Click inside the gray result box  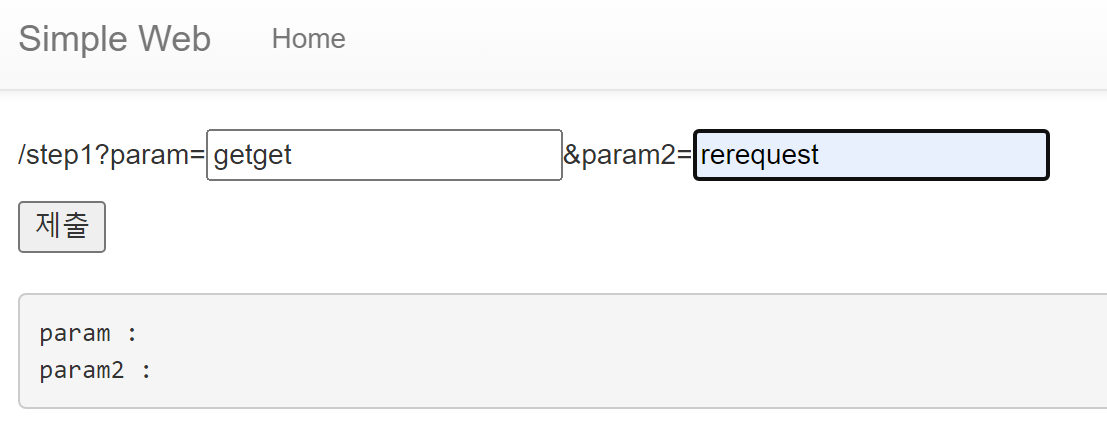coord(563,351)
